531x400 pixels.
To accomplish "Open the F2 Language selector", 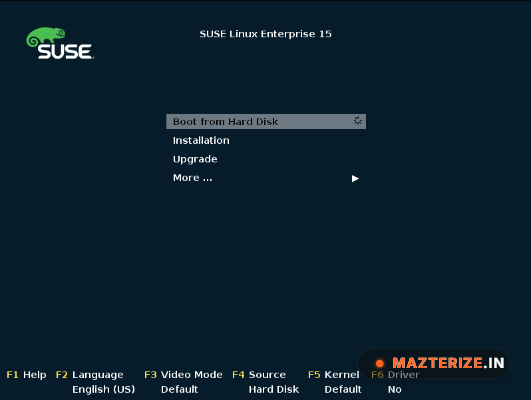I will (x=89, y=375).
